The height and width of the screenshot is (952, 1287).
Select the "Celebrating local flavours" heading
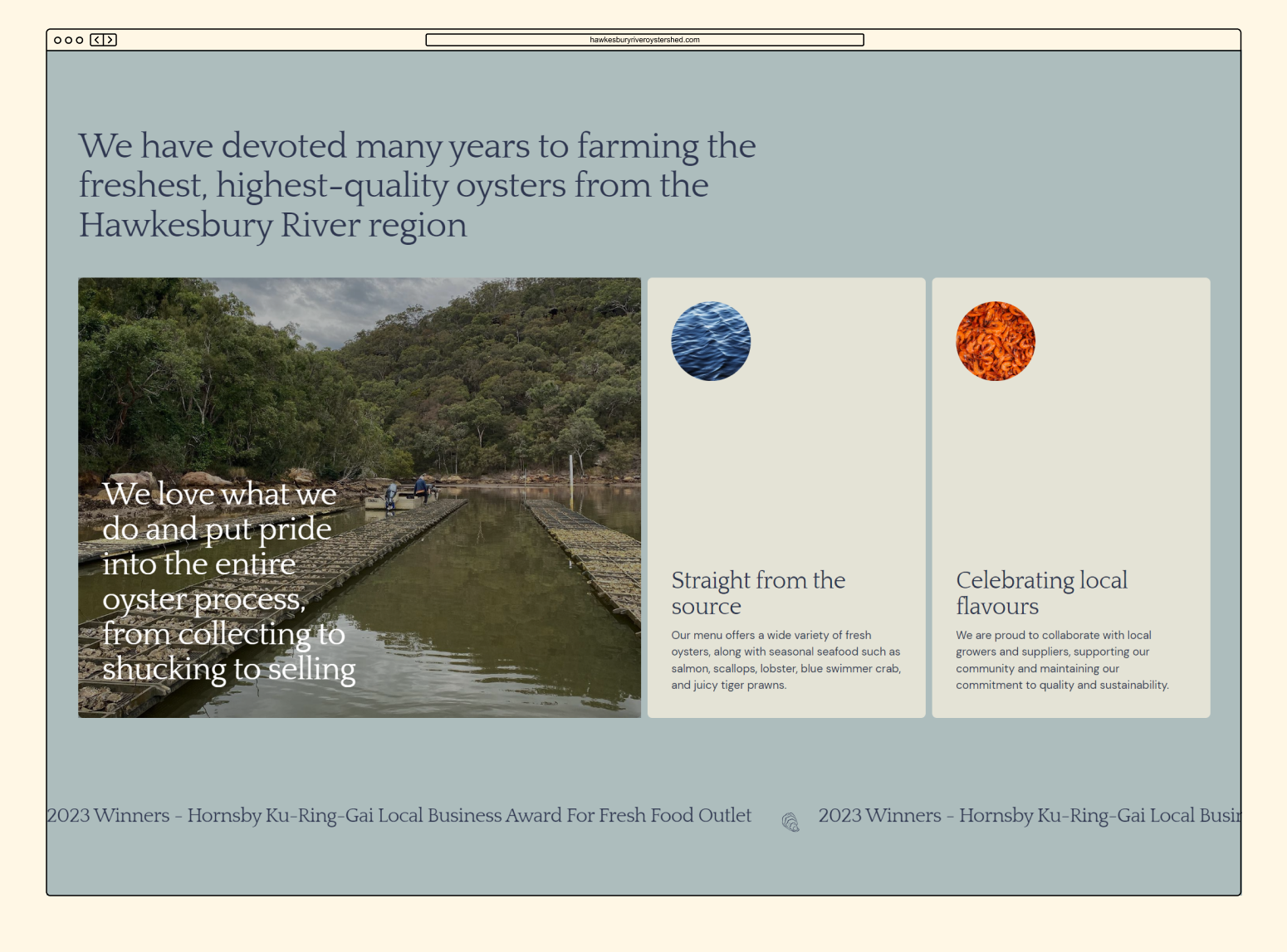point(1041,593)
